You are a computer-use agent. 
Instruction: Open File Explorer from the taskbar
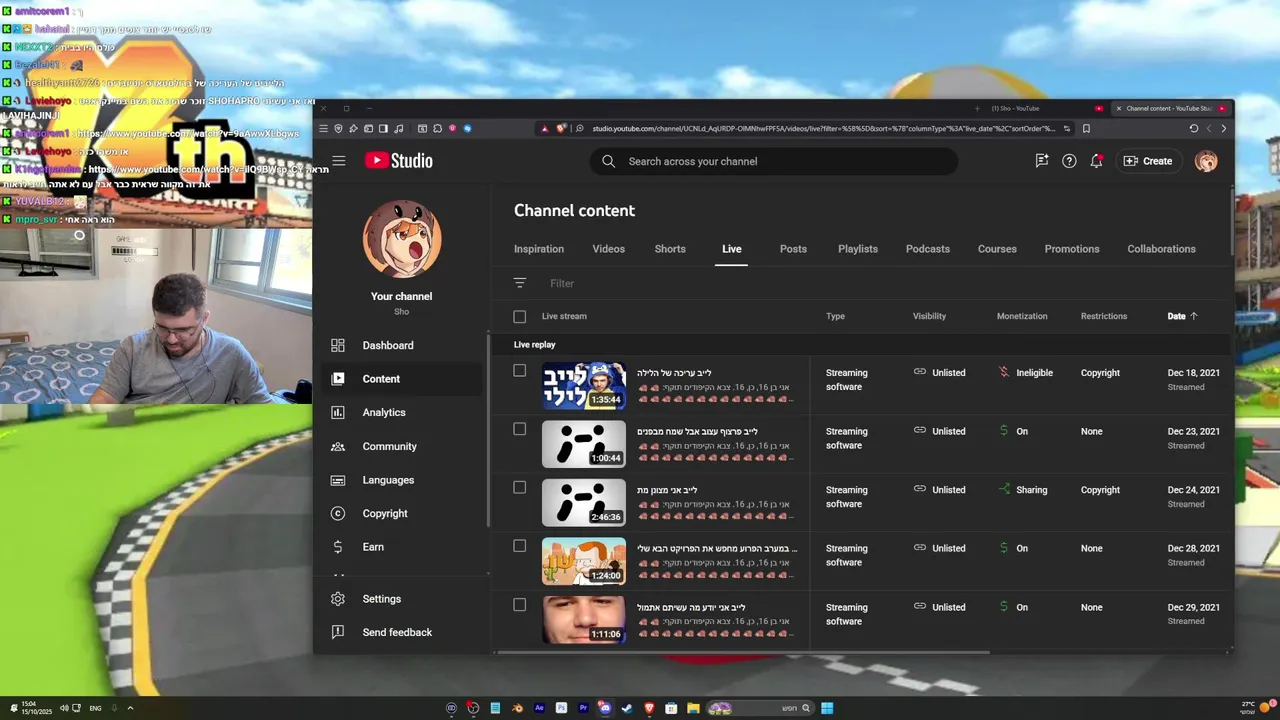[693, 708]
